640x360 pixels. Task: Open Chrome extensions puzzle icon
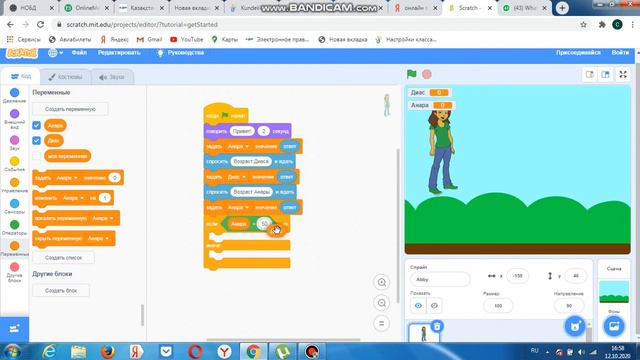point(602,24)
